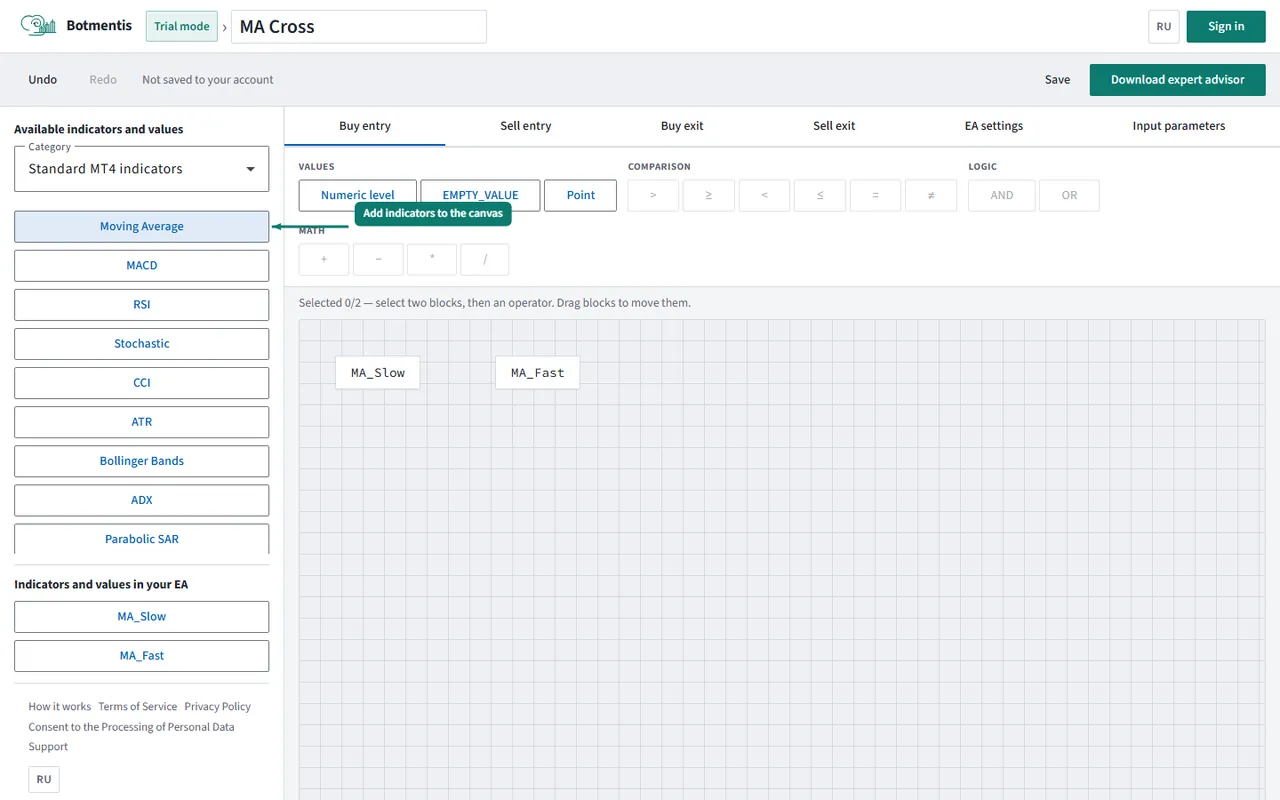The height and width of the screenshot is (800, 1280).
Task: Open the Privacy Policy link
Action: [218, 707]
